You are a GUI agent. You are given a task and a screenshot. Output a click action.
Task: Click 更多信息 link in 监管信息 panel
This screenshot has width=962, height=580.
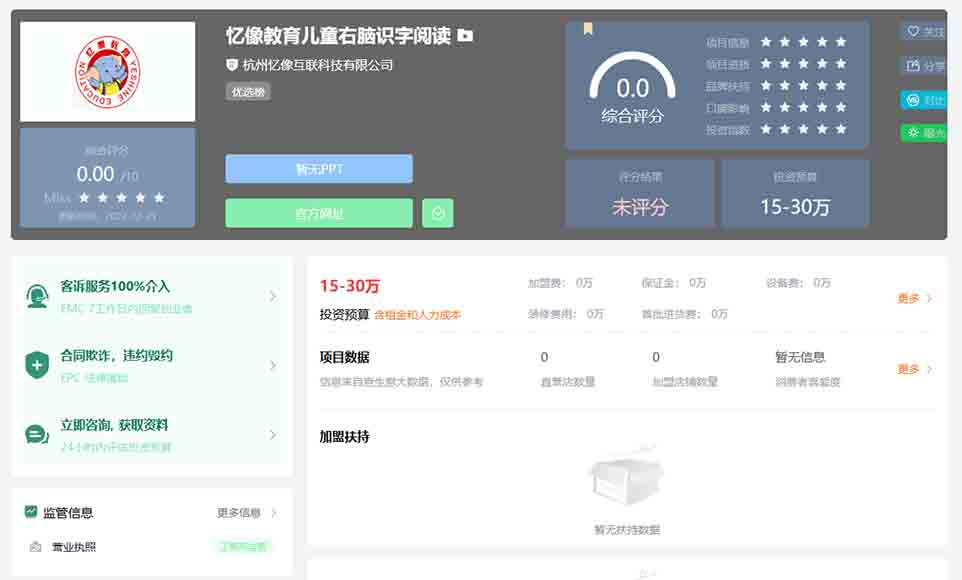click(x=239, y=512)
